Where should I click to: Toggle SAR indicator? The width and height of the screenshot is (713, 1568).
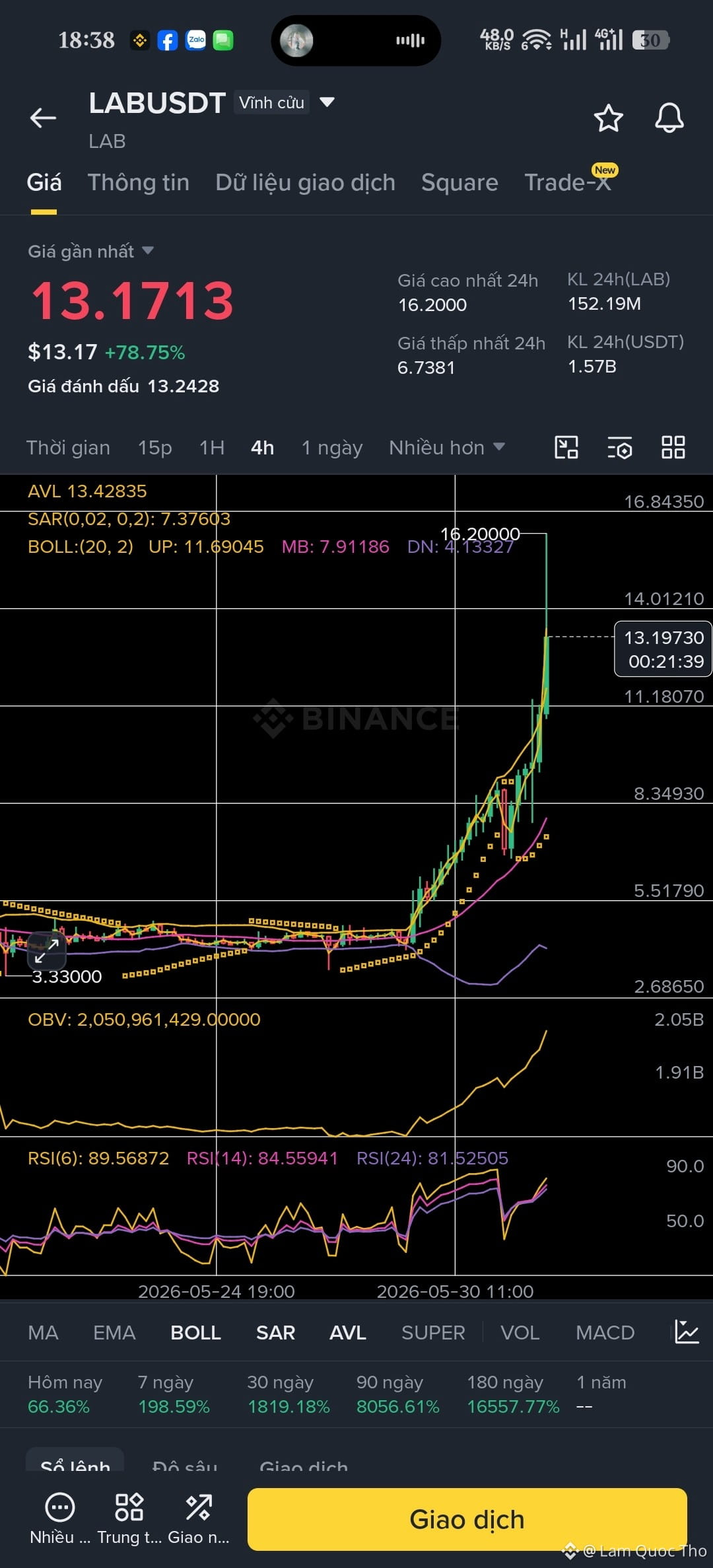[275, 1332]
